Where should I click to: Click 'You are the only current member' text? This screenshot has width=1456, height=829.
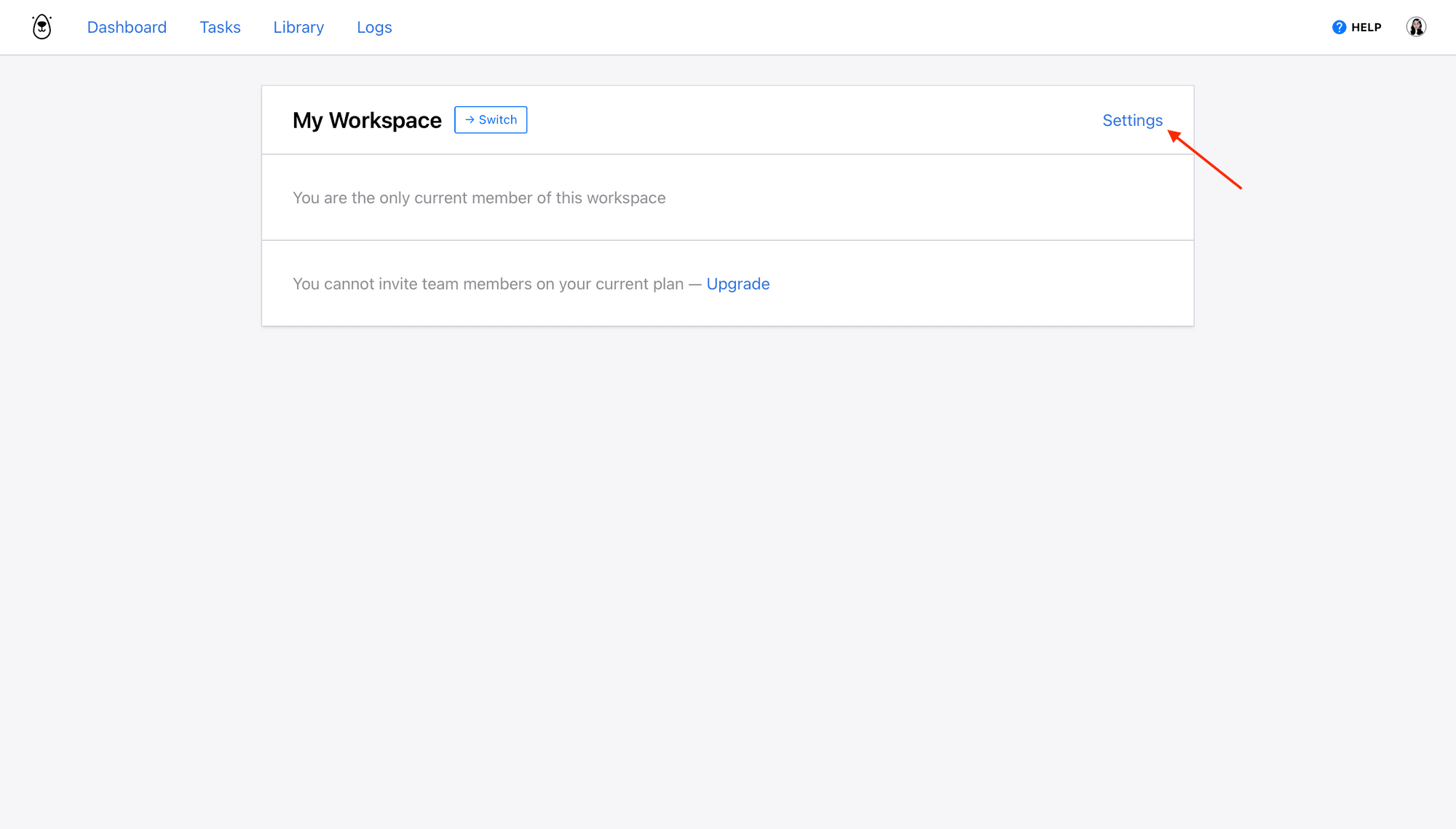click(x=479, y=198)
